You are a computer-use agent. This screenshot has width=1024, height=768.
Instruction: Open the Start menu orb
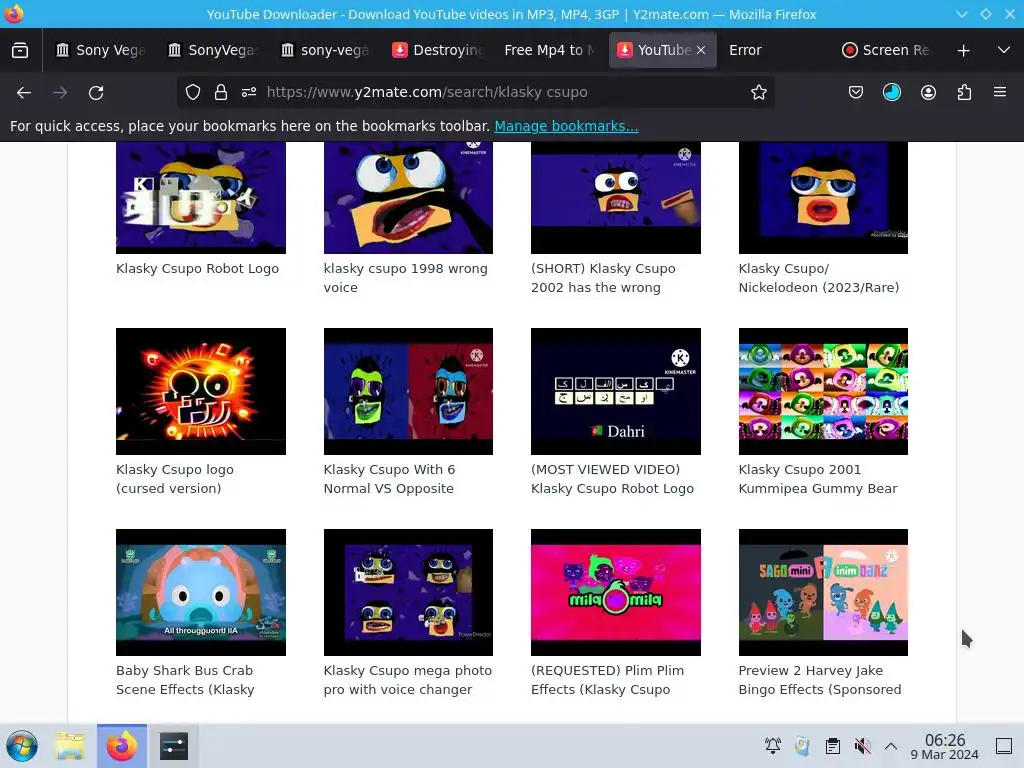(x=22, y=746)
